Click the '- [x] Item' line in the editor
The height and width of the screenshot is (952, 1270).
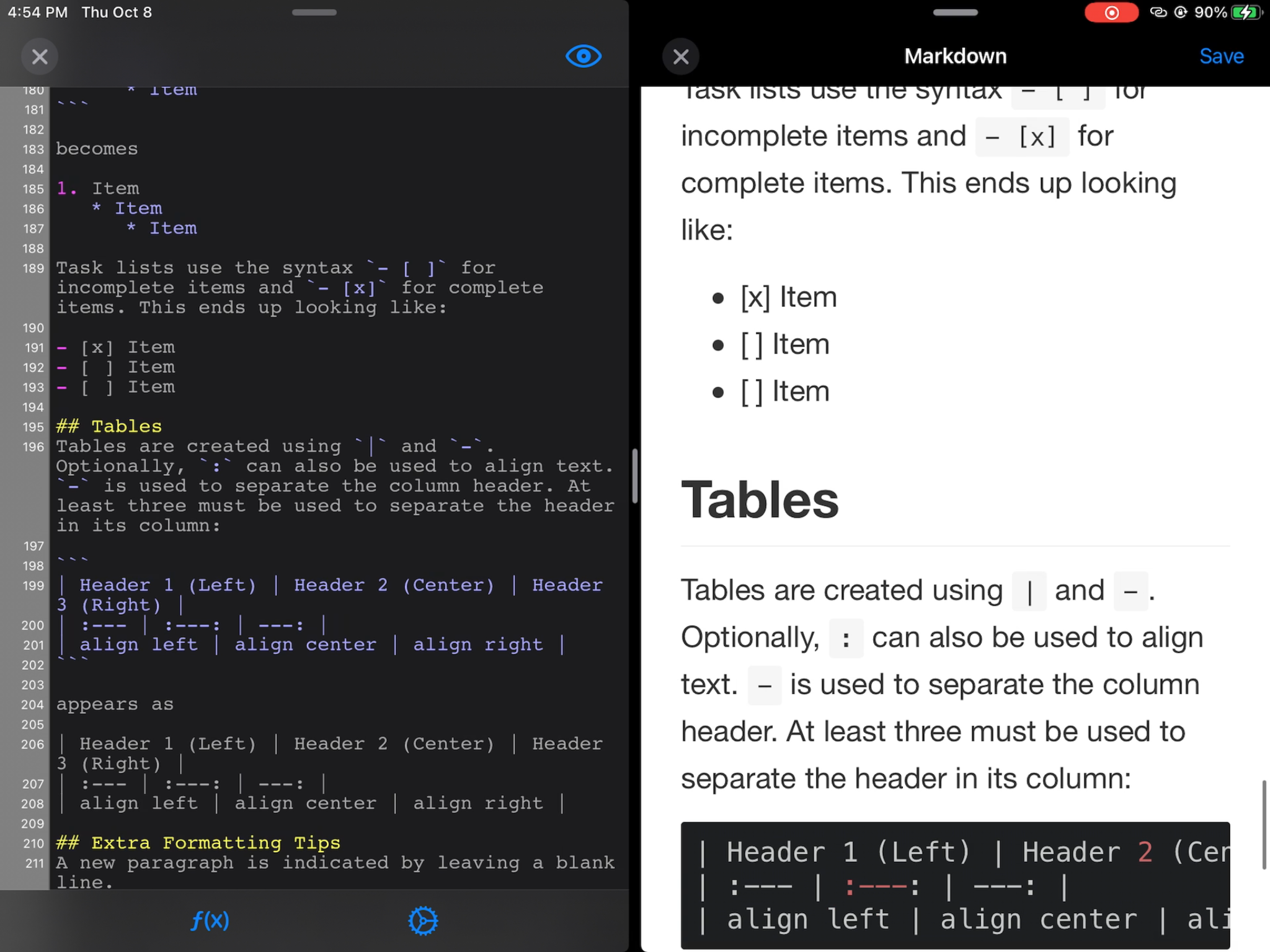pos(115,347)
